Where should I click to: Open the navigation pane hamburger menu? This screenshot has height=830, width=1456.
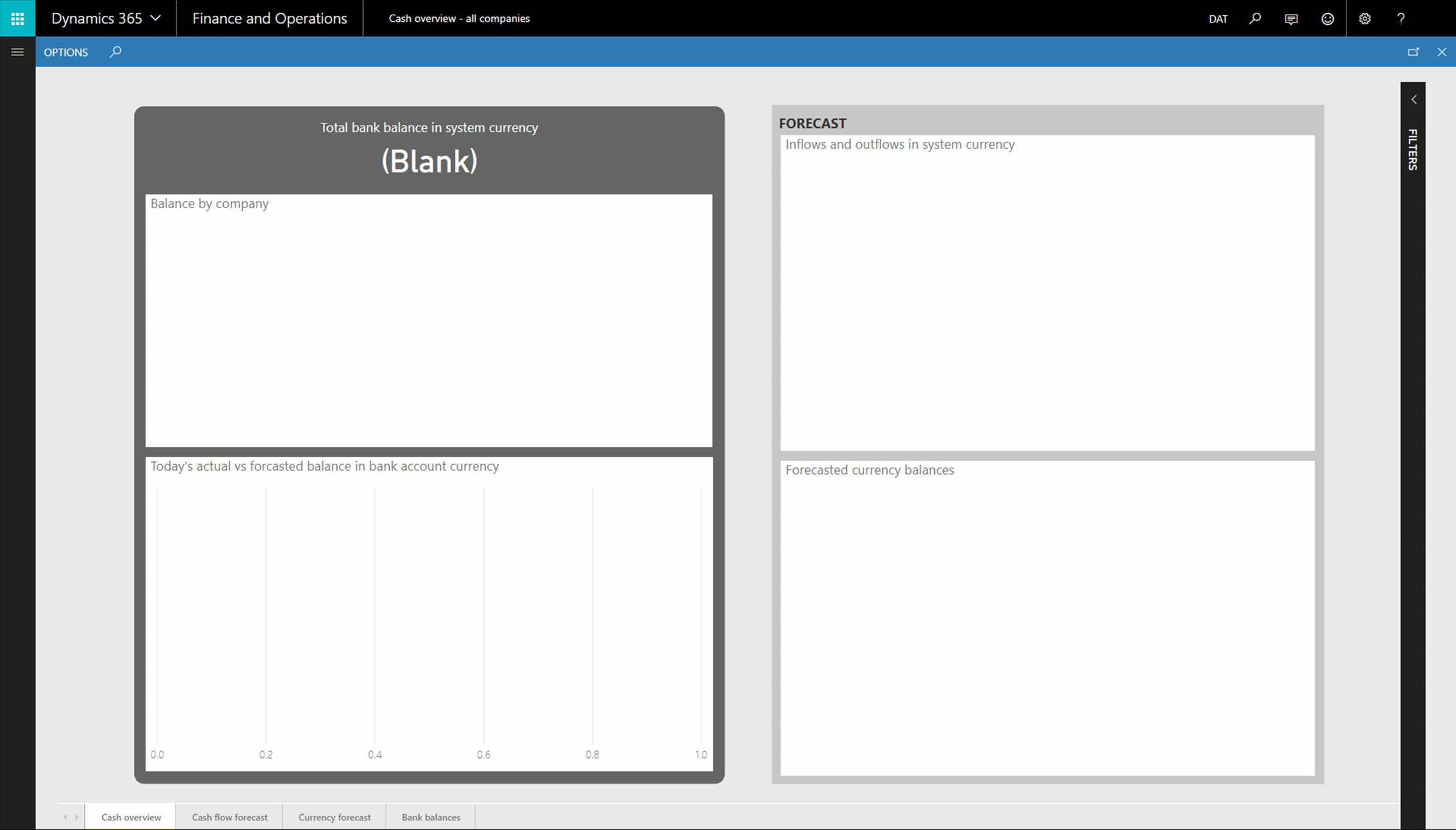pyautogui.click(x=17, y=52)
